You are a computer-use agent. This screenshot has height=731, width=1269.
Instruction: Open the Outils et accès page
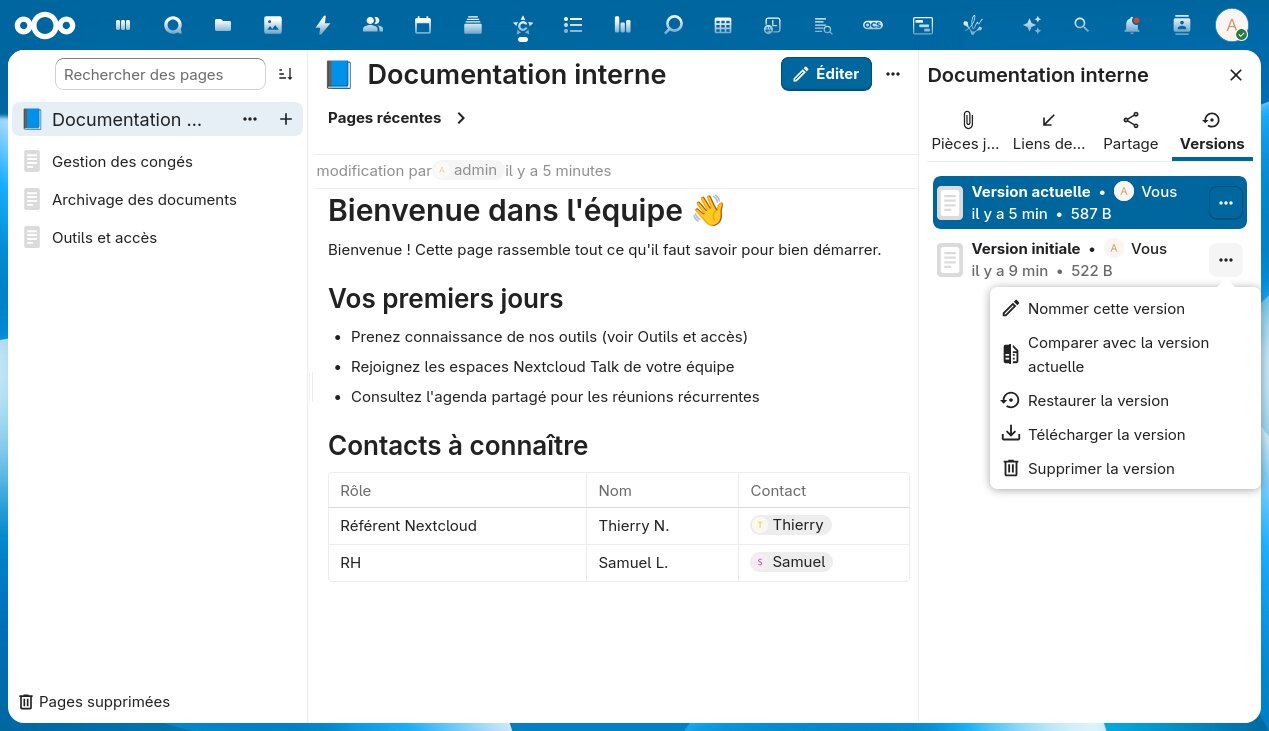coord(104,237)
